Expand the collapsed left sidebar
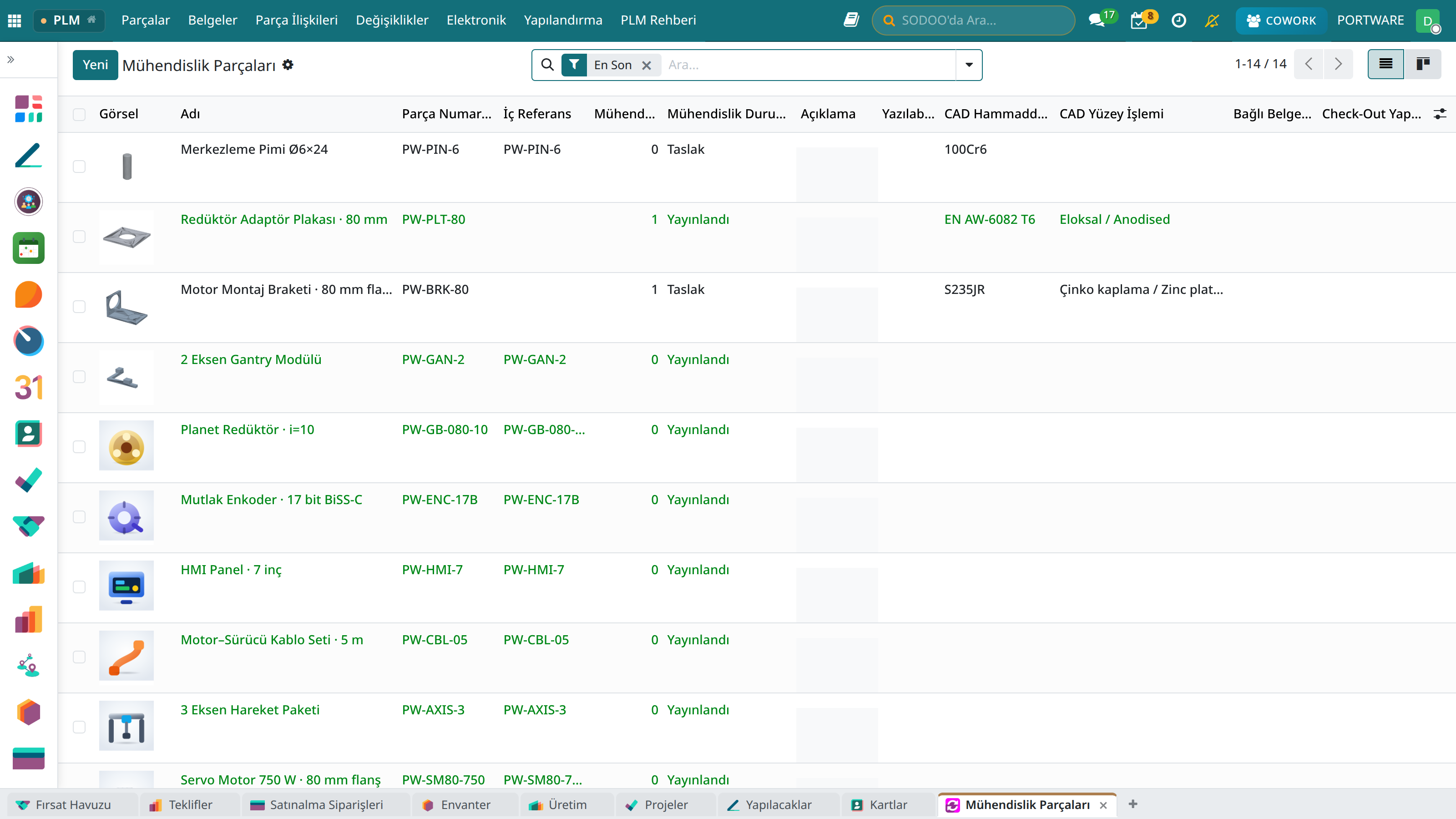Viewport: 1456px width, 819px height. click(11, 59)
